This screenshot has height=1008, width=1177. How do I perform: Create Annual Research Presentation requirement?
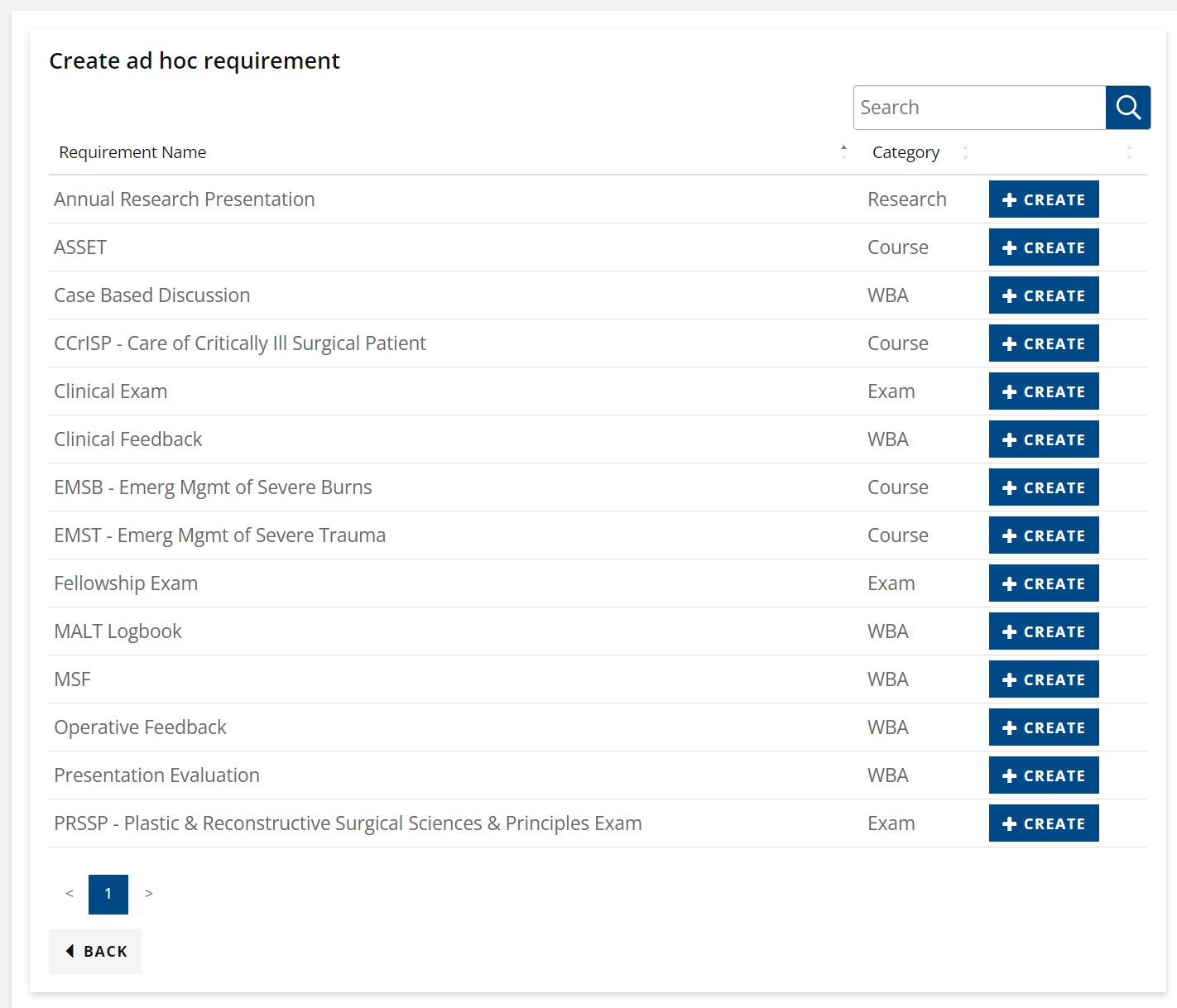click(1043, 199)
